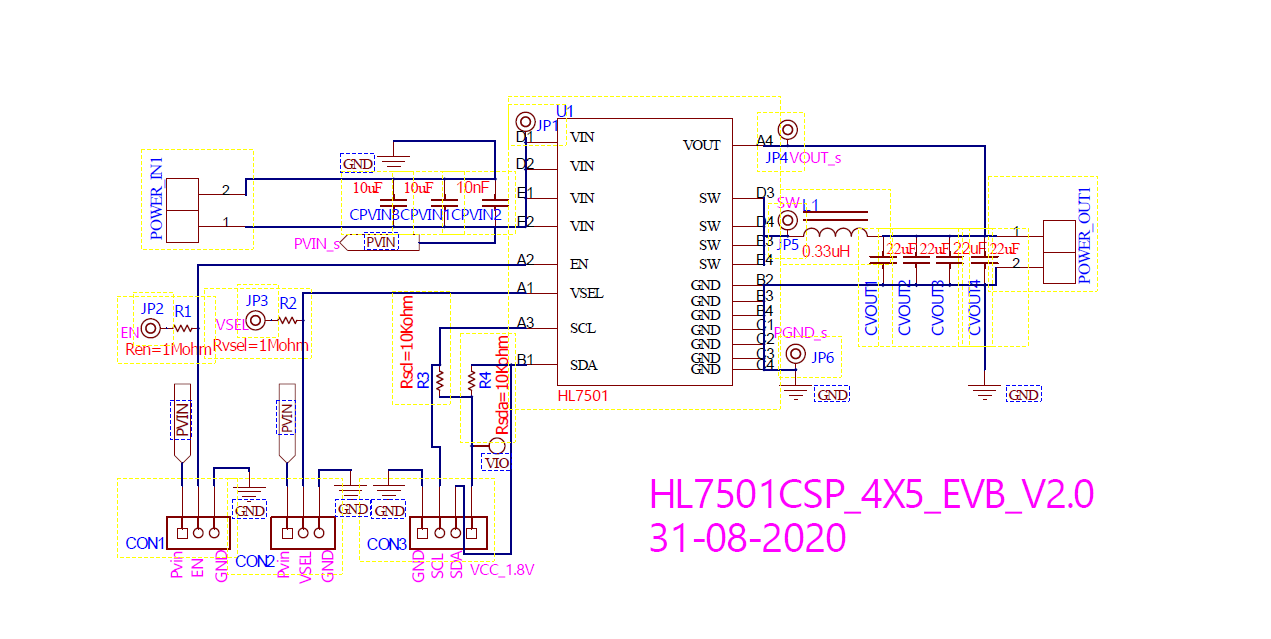The image size is (1271, 639).
Task: Click the title text HL7501CSP_4X5_EVB_V2.0
Action: point(872,494)
